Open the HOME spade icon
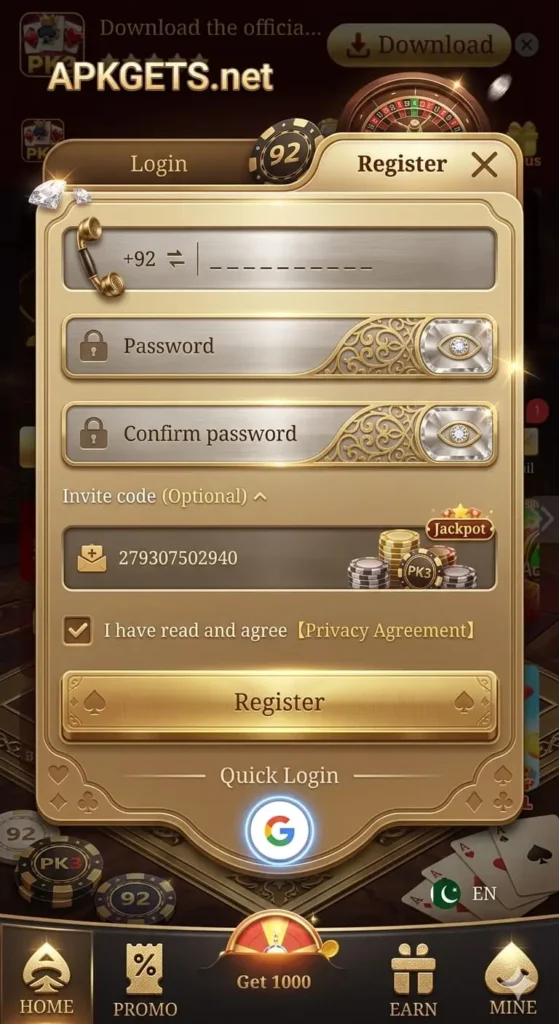The height and width of the screenshot is (1024, 559). pyautogui.click(x=46, y=968)
